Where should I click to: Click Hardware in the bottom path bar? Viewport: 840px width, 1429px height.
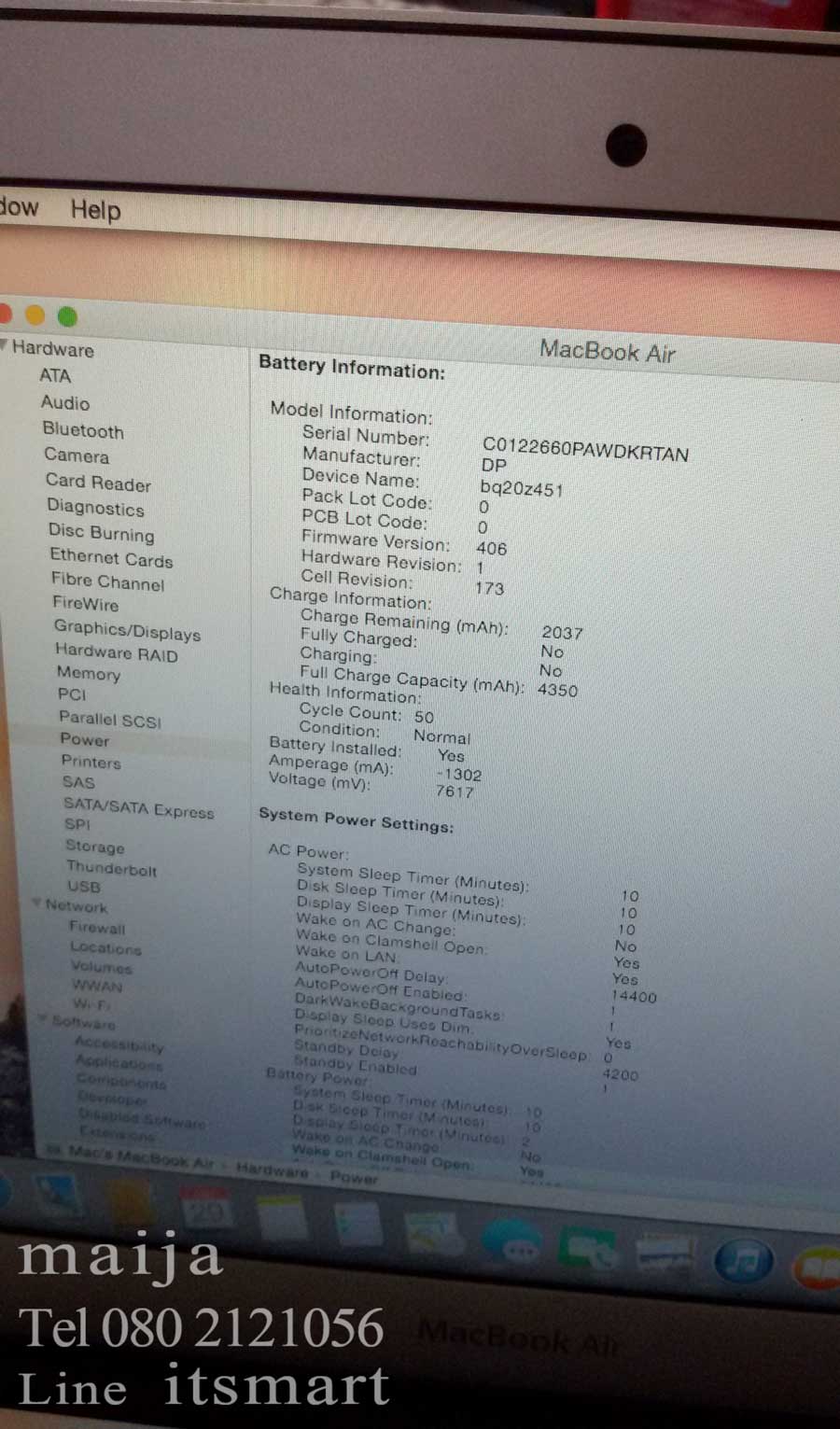[272, 1170]
